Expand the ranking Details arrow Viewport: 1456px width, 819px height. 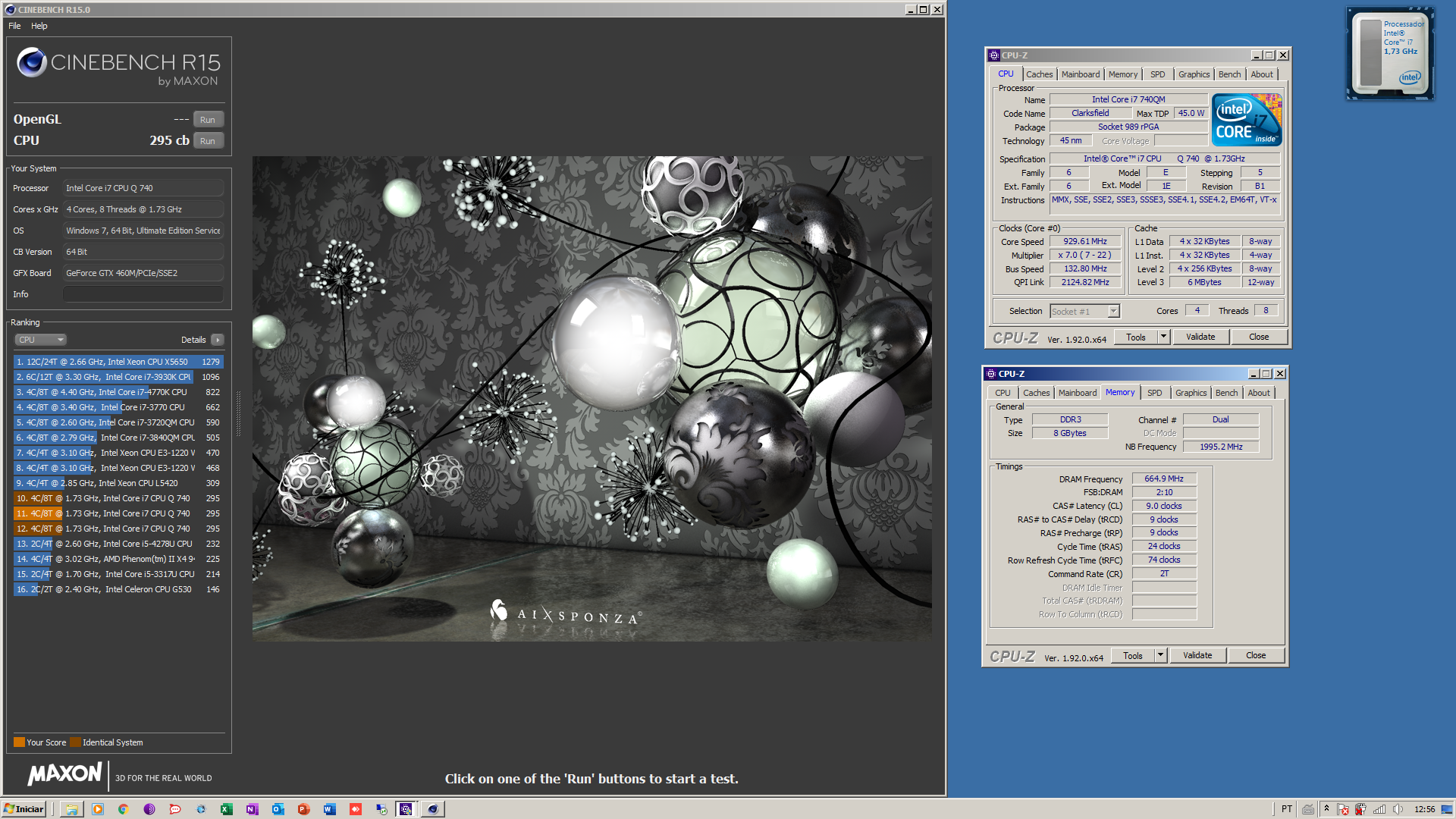click(x=218, y=340)
